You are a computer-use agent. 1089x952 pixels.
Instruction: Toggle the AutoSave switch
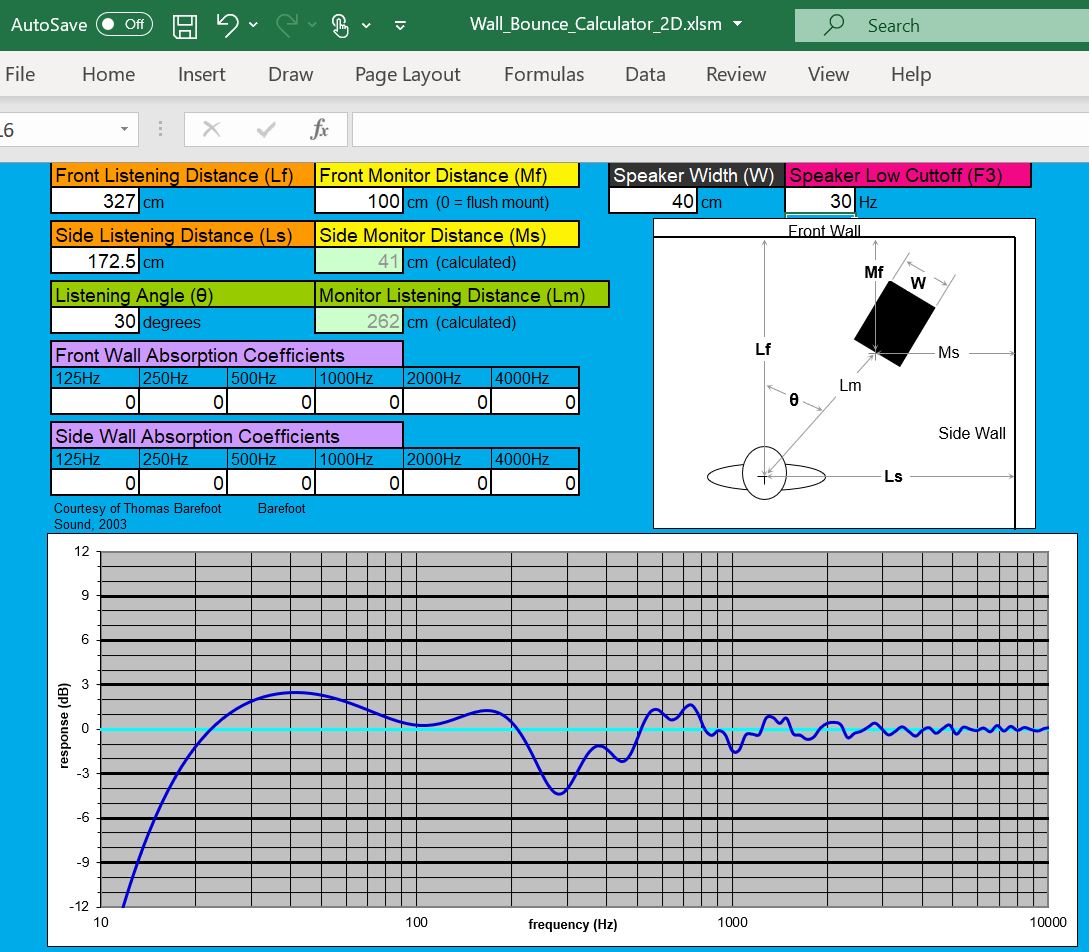124,25
